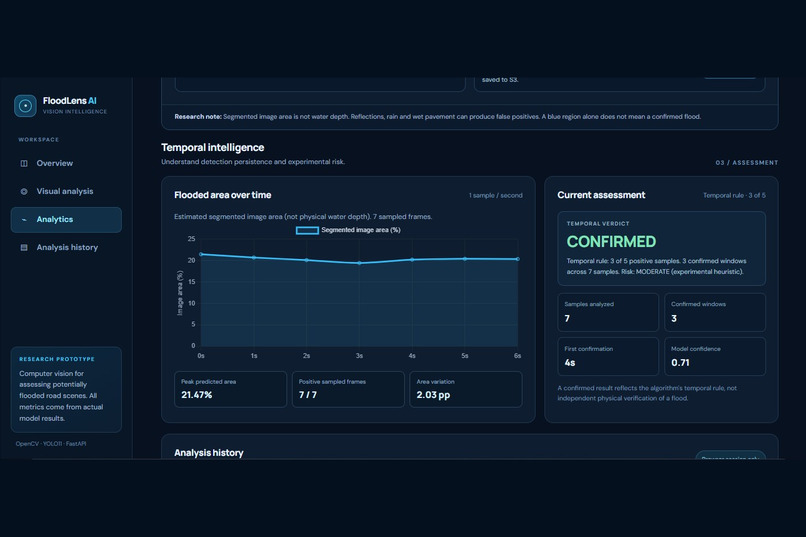Click the Analysis history section heading
The height and width of the screenshot is (537, 806).
pyautogui.click(x=209, y=453)
